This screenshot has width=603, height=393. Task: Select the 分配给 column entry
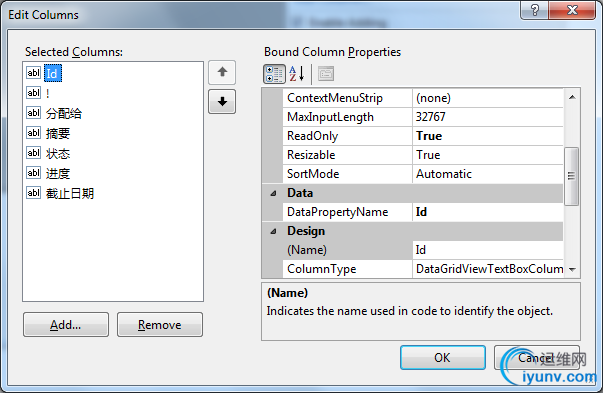click(x=64, y=113)
